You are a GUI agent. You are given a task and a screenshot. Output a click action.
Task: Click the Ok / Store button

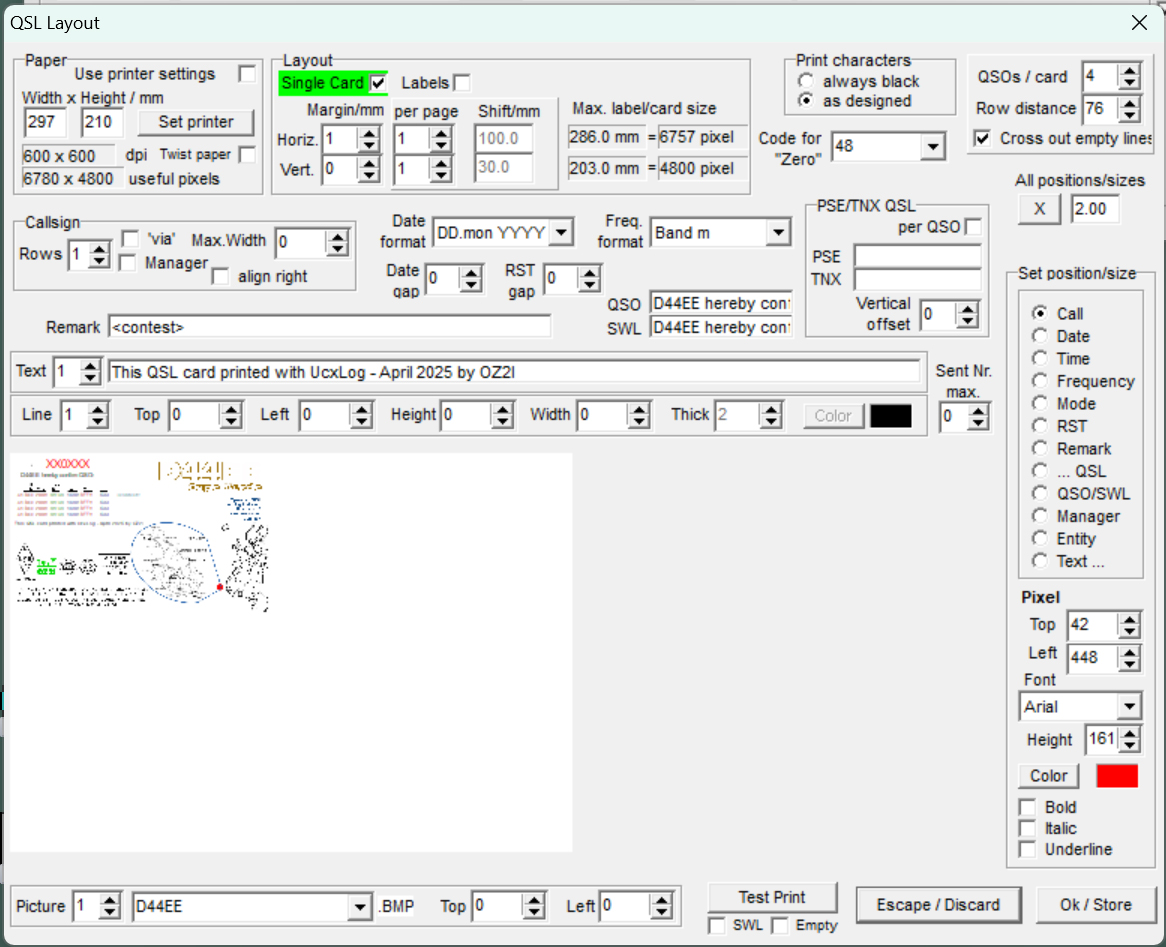click(x=1096, y=905)
